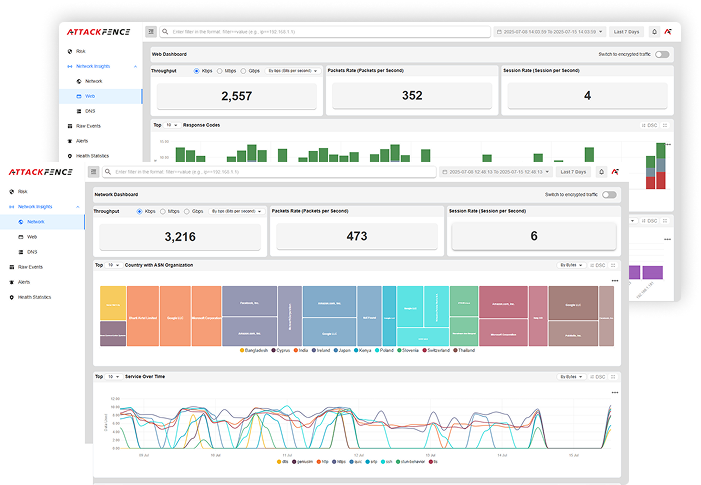
Task: Toggle encrypted traffic switch on the Network Dashboard
Action: (x=609, y=195)
